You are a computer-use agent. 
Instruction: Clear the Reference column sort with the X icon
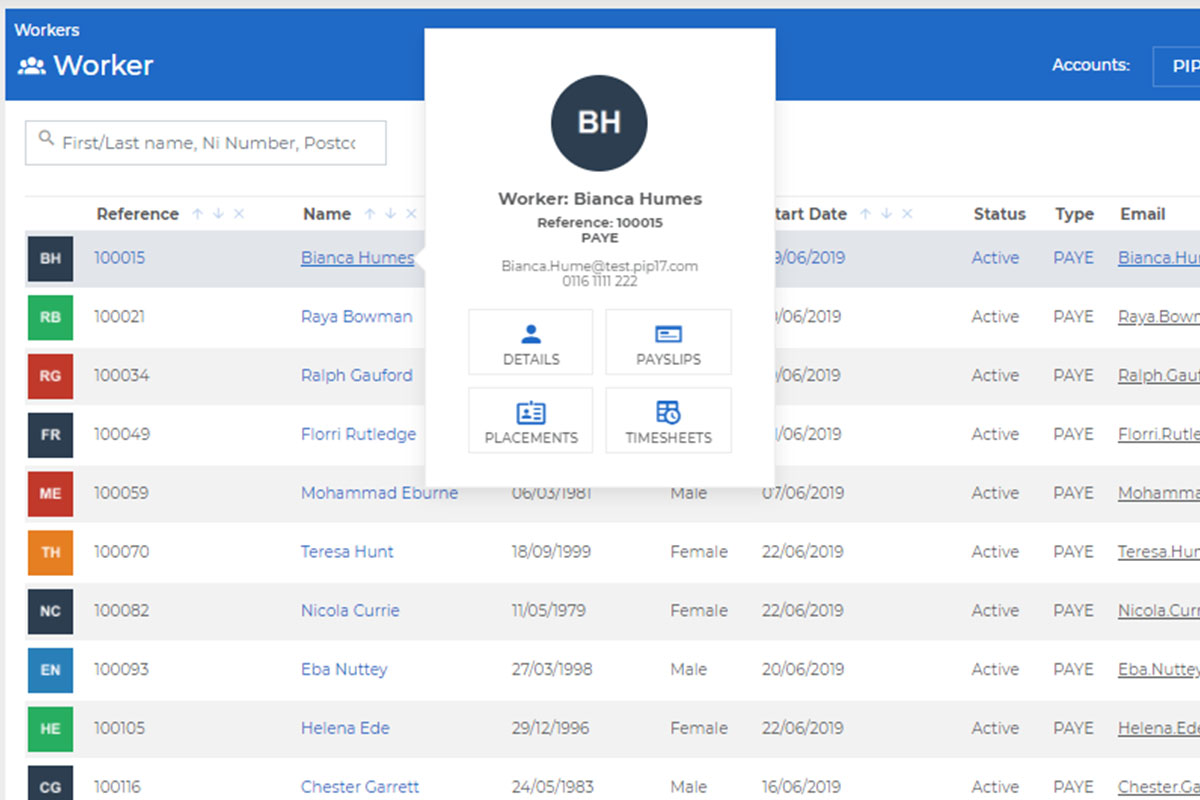tap(238, 214)
